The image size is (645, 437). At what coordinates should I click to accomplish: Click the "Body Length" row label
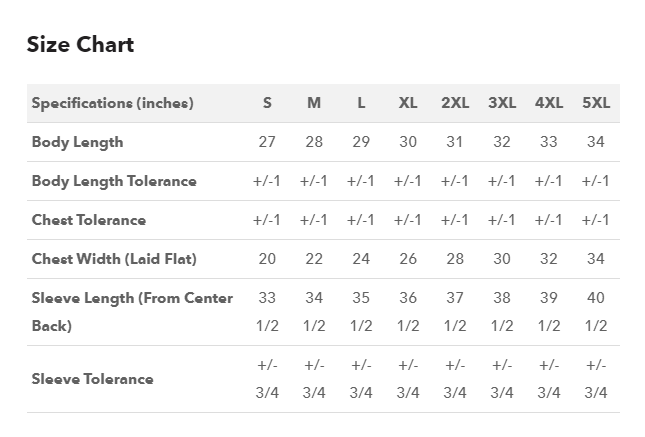(x=78, y=142)
